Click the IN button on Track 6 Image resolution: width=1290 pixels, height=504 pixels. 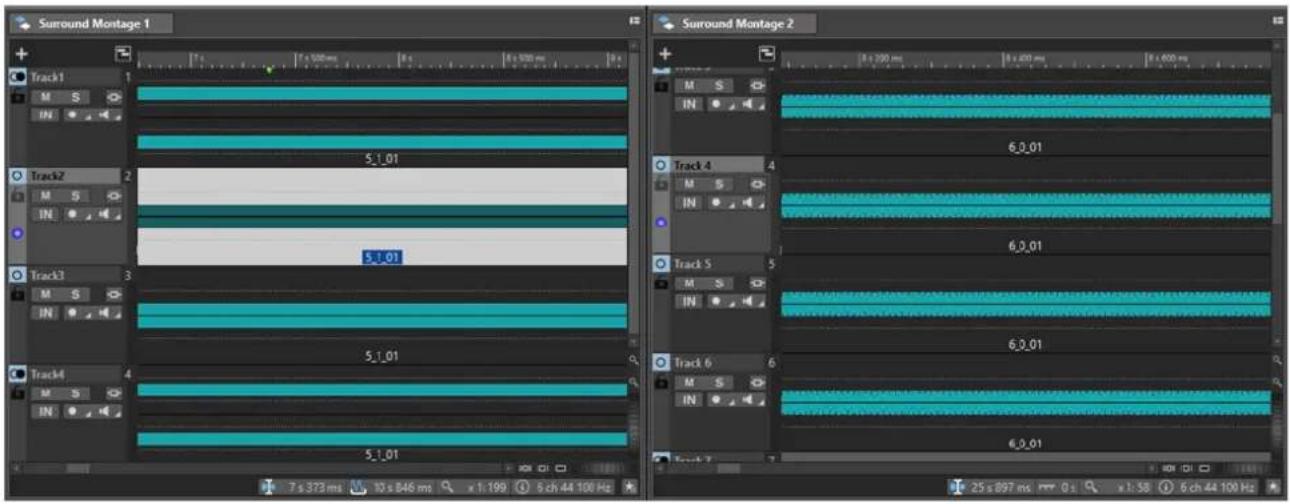[688, 400]
